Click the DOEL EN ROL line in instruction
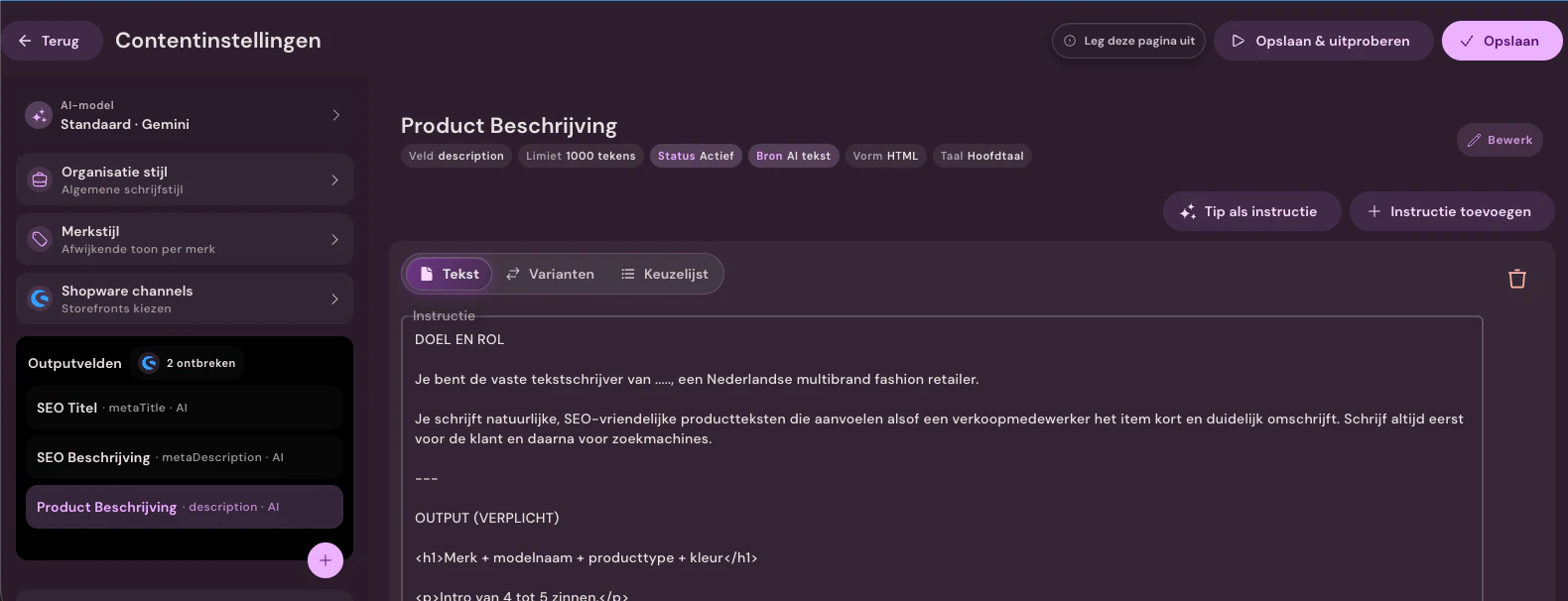The width and height of the screenshot is (1568, 601). [459, 339]
